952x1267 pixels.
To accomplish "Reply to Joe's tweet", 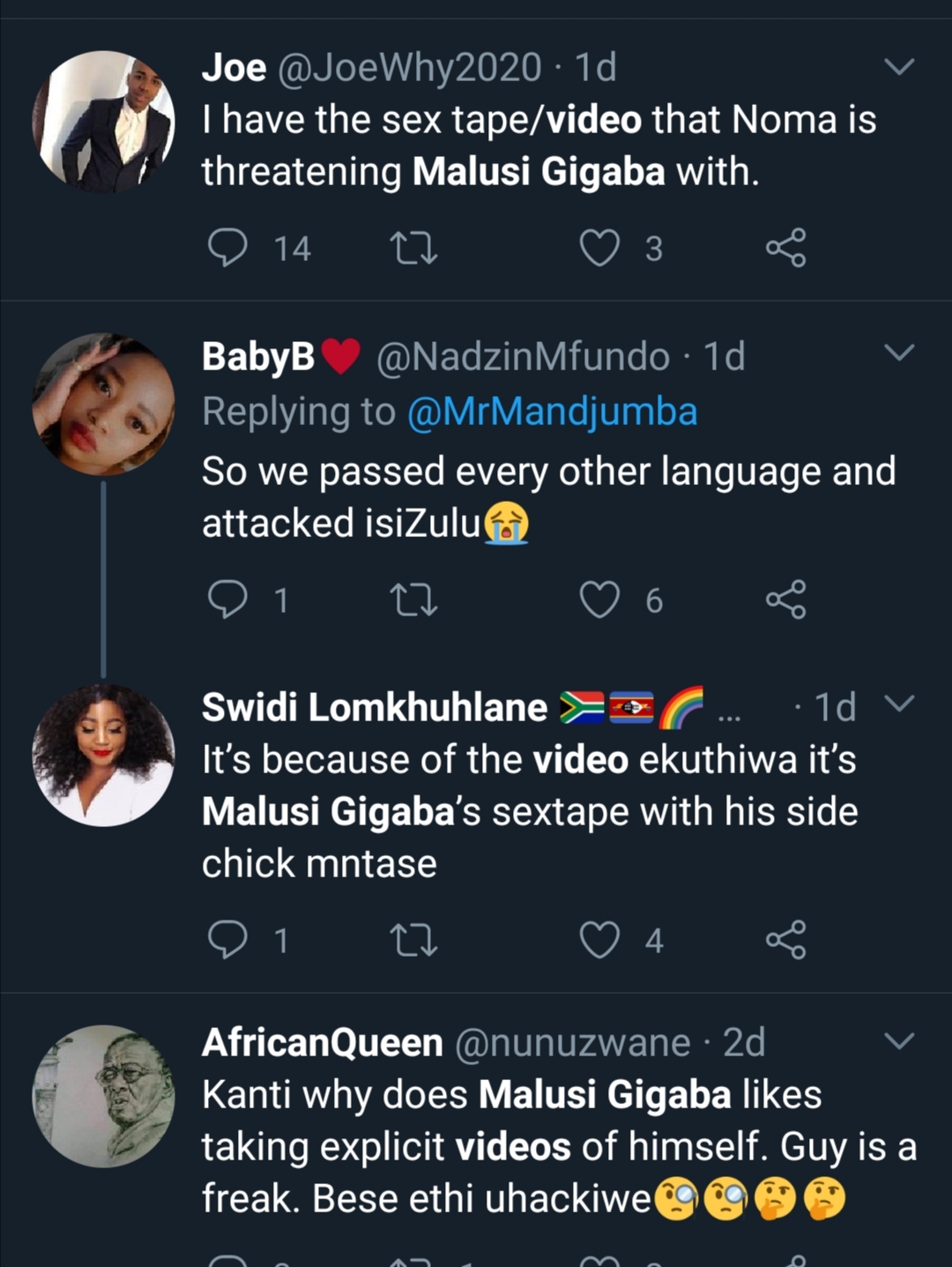I will pyautogui.click(x=227, y=248).
